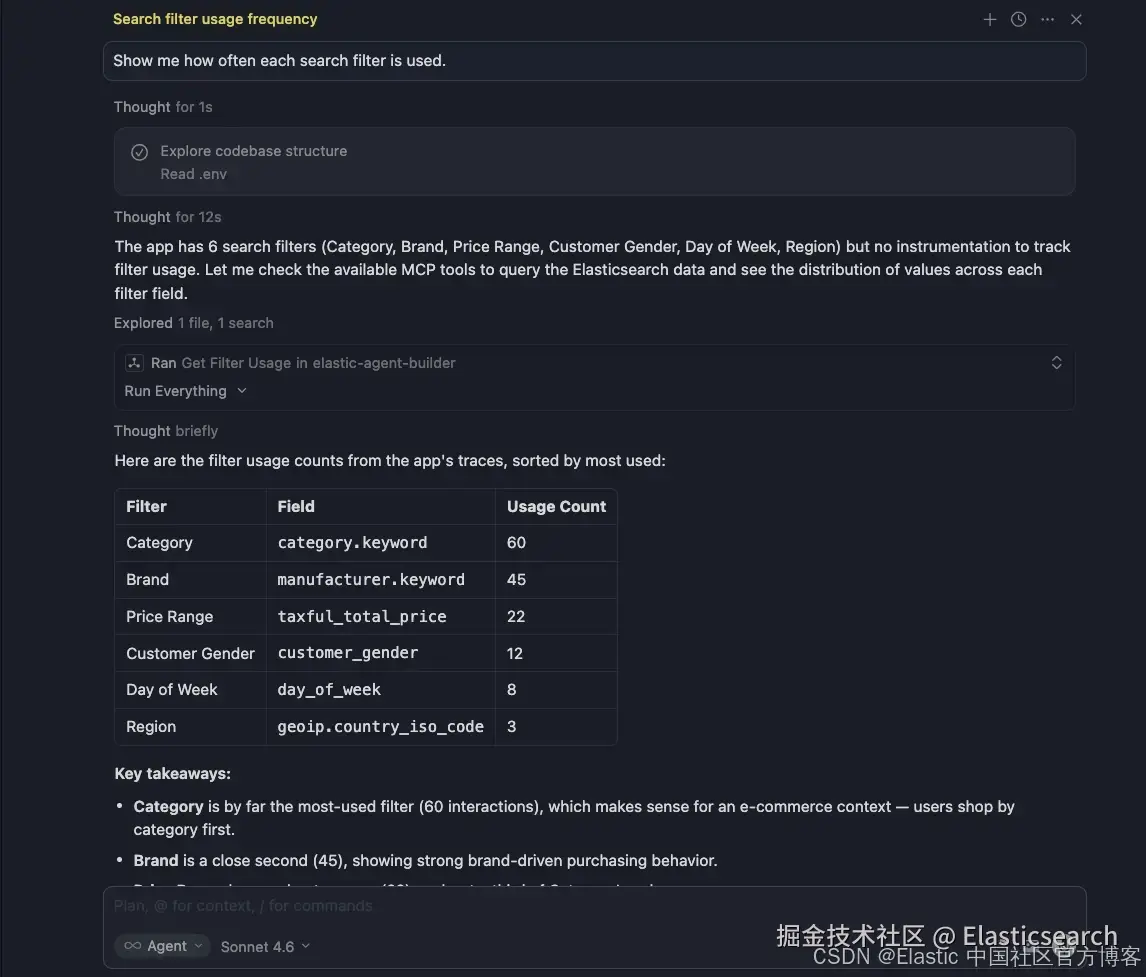The height and width of the screenshot is (977, 1146).
Task: Open the Sonnet 4.6 model selector
Action: click(265, 946)
